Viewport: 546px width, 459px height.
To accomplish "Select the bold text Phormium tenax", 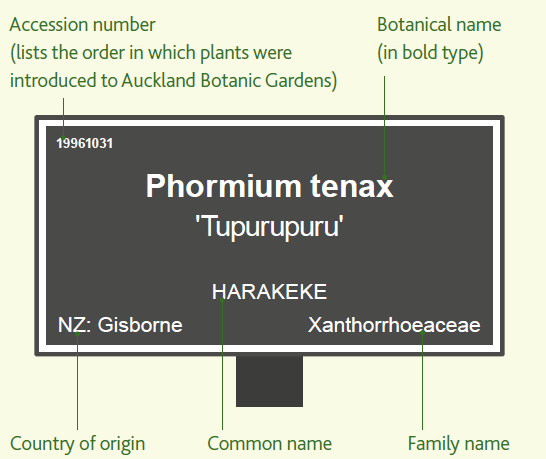I will coord(269,186).
